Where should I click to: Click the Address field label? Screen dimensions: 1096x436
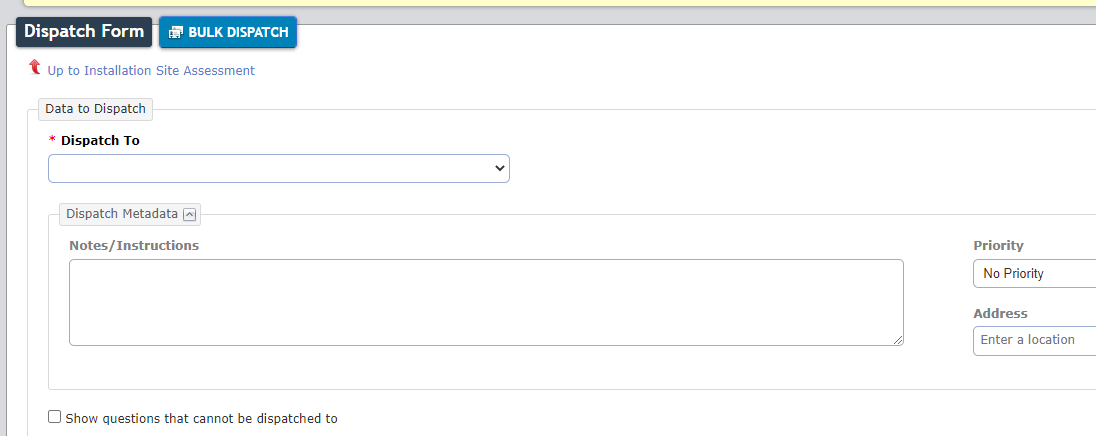(x=1000, y=313)
